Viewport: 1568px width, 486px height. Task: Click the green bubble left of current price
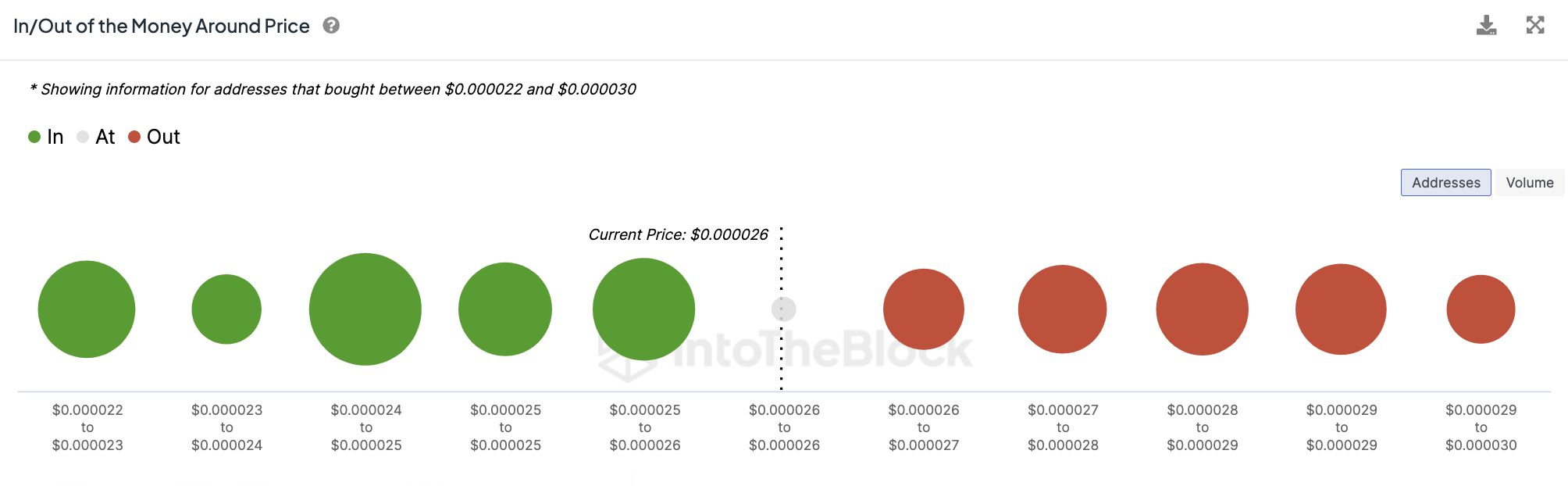[643, 309]
